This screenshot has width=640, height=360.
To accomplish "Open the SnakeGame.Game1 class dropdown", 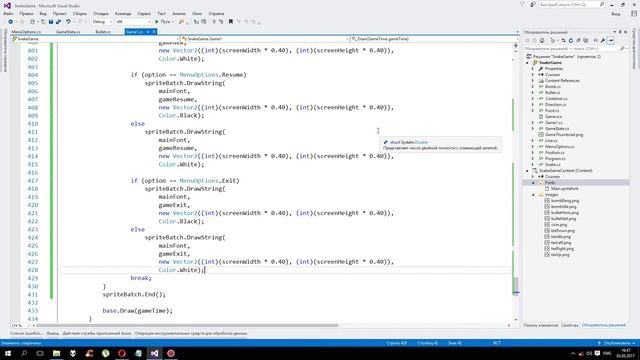I will point(264,39).
